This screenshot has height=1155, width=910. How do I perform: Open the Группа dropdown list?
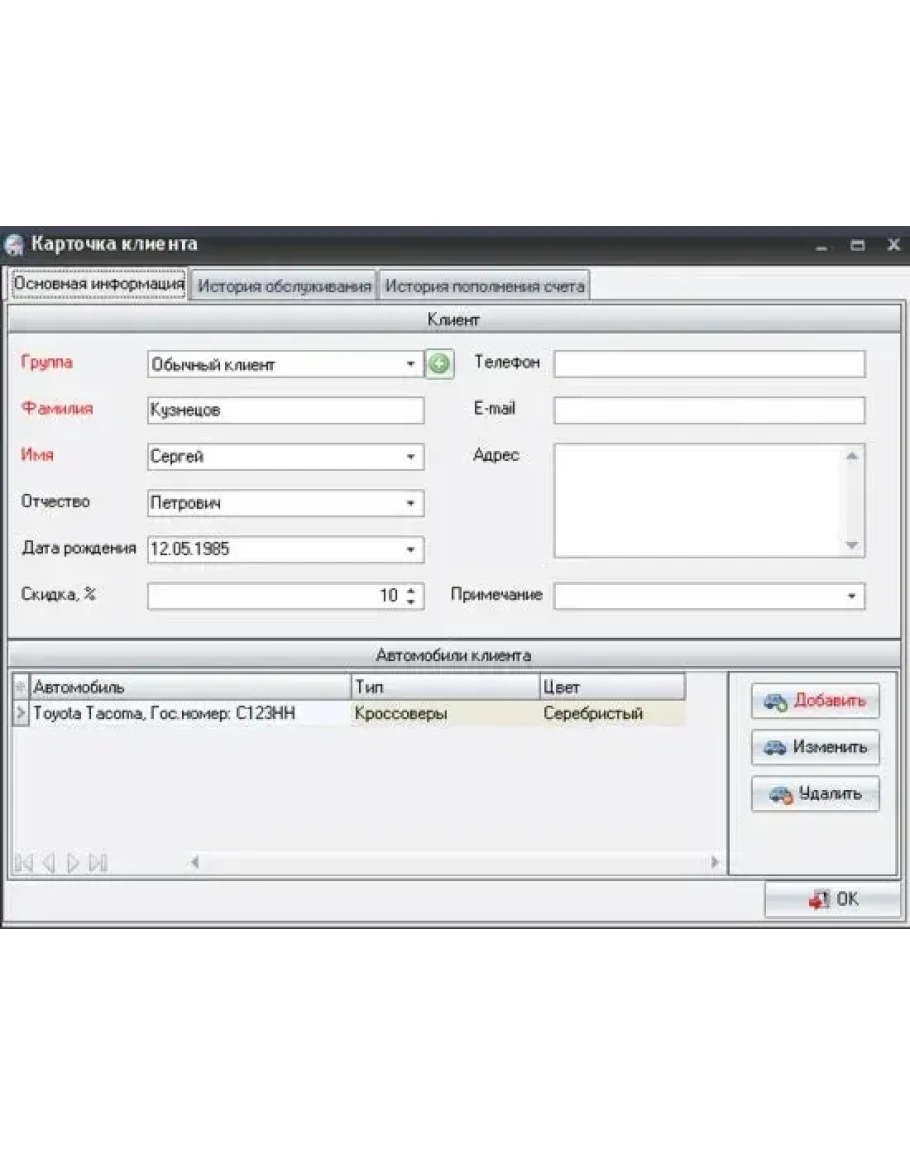coord(411,365)
